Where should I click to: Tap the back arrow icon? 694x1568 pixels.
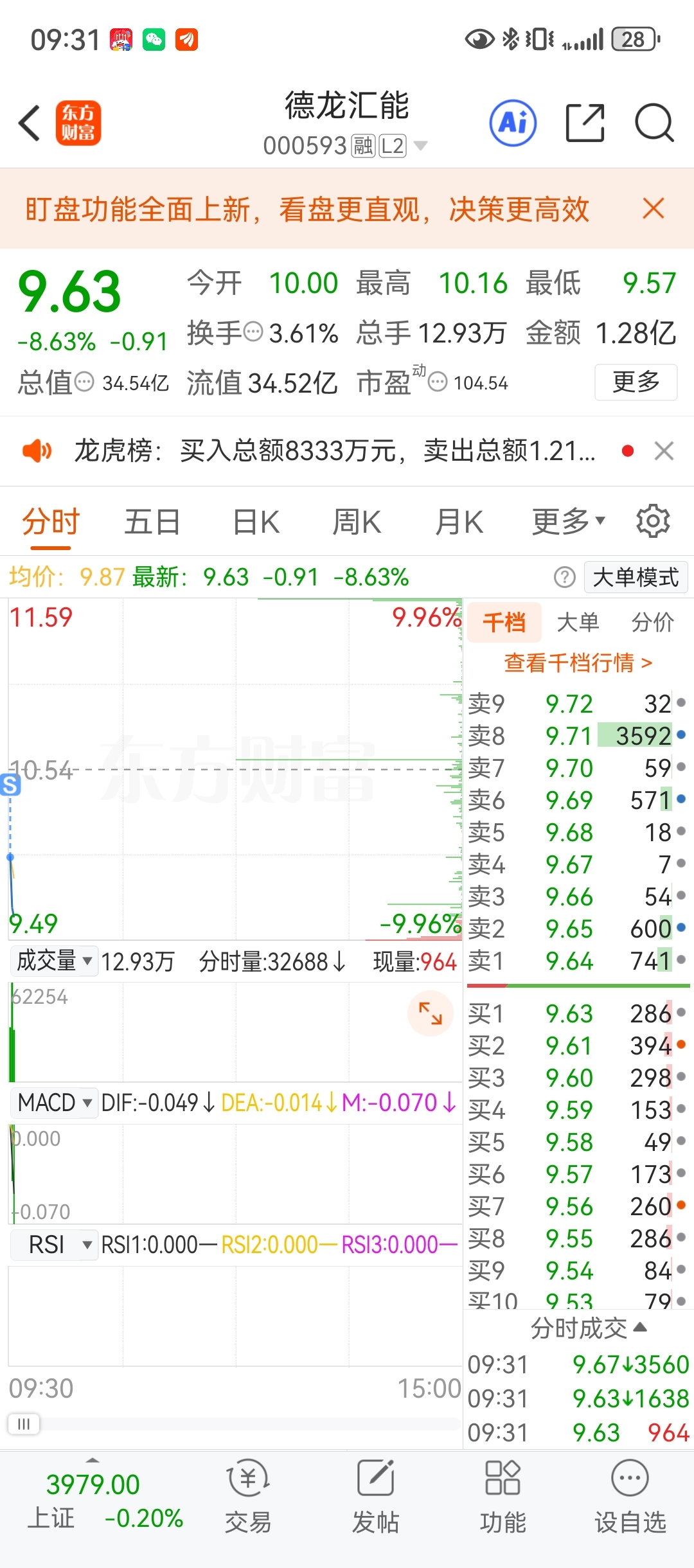[x=30, y=123]
